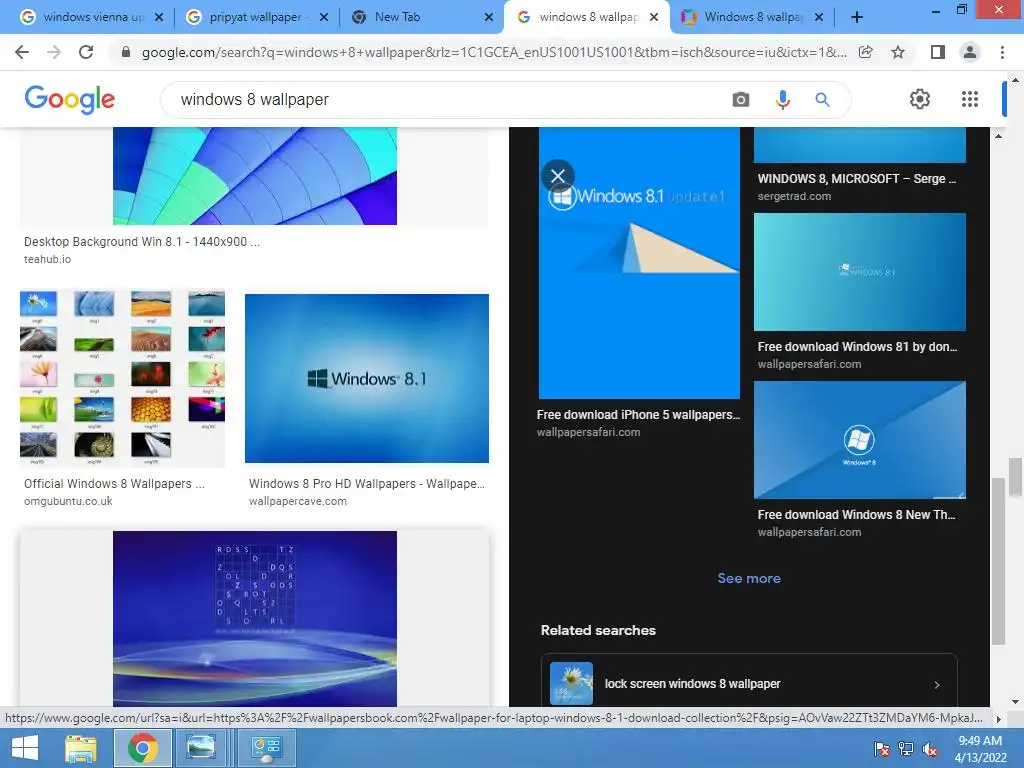The image size is (1024, 768).
Task: Open Google quick settings gear
Action: [920, 99]
